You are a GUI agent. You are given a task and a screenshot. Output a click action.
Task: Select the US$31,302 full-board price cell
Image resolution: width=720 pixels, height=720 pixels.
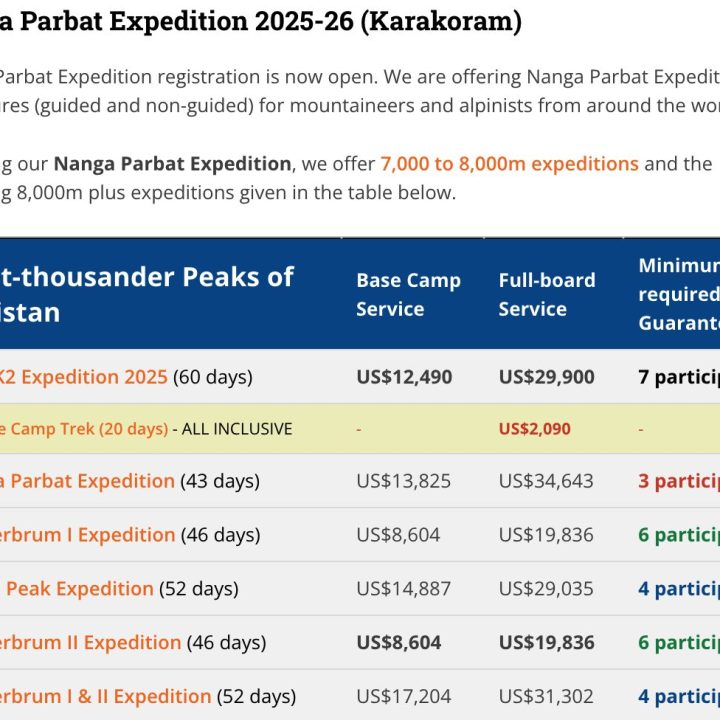tap(546, 697)
